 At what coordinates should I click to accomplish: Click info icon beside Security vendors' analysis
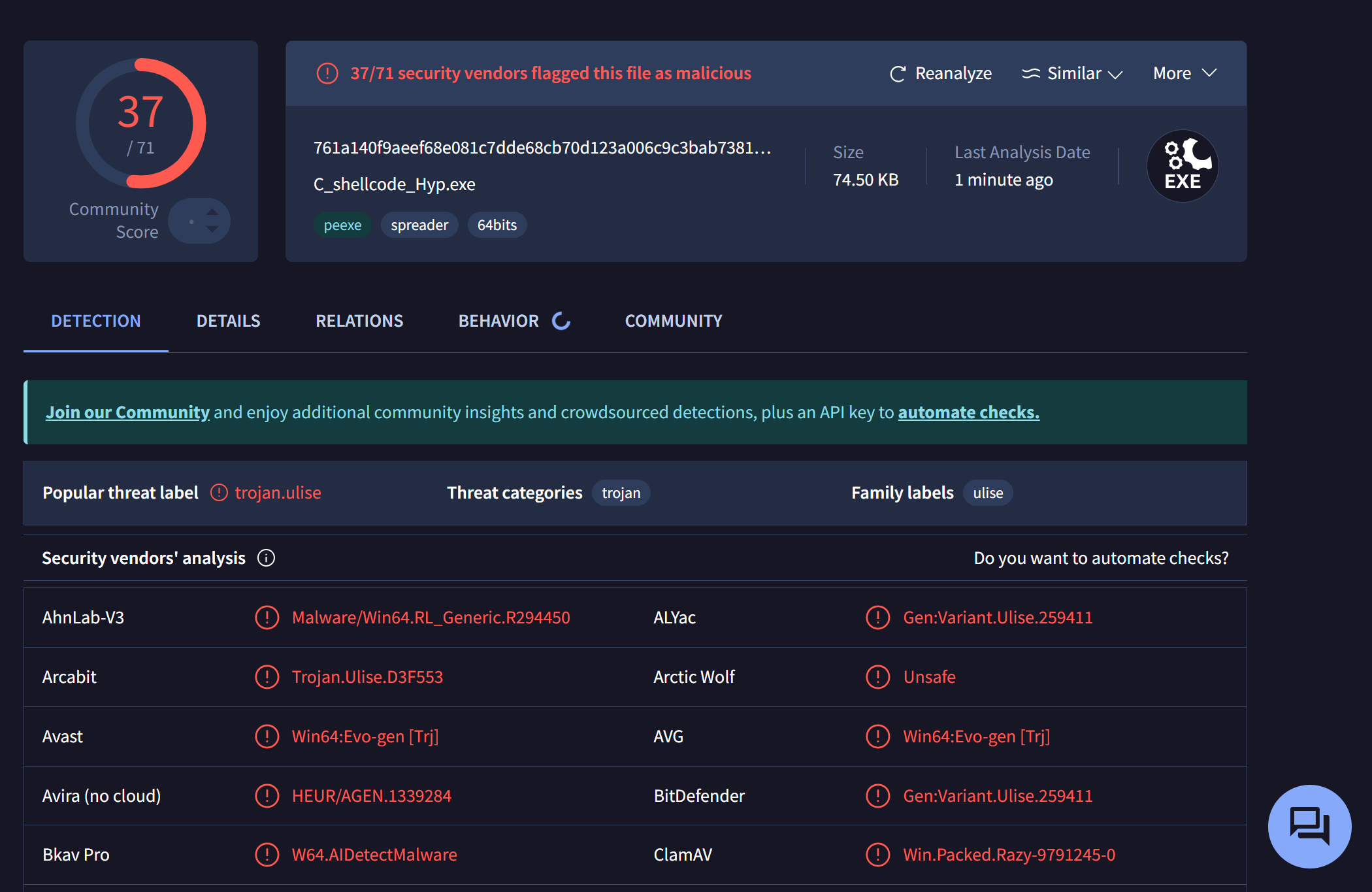coord(266,558)
